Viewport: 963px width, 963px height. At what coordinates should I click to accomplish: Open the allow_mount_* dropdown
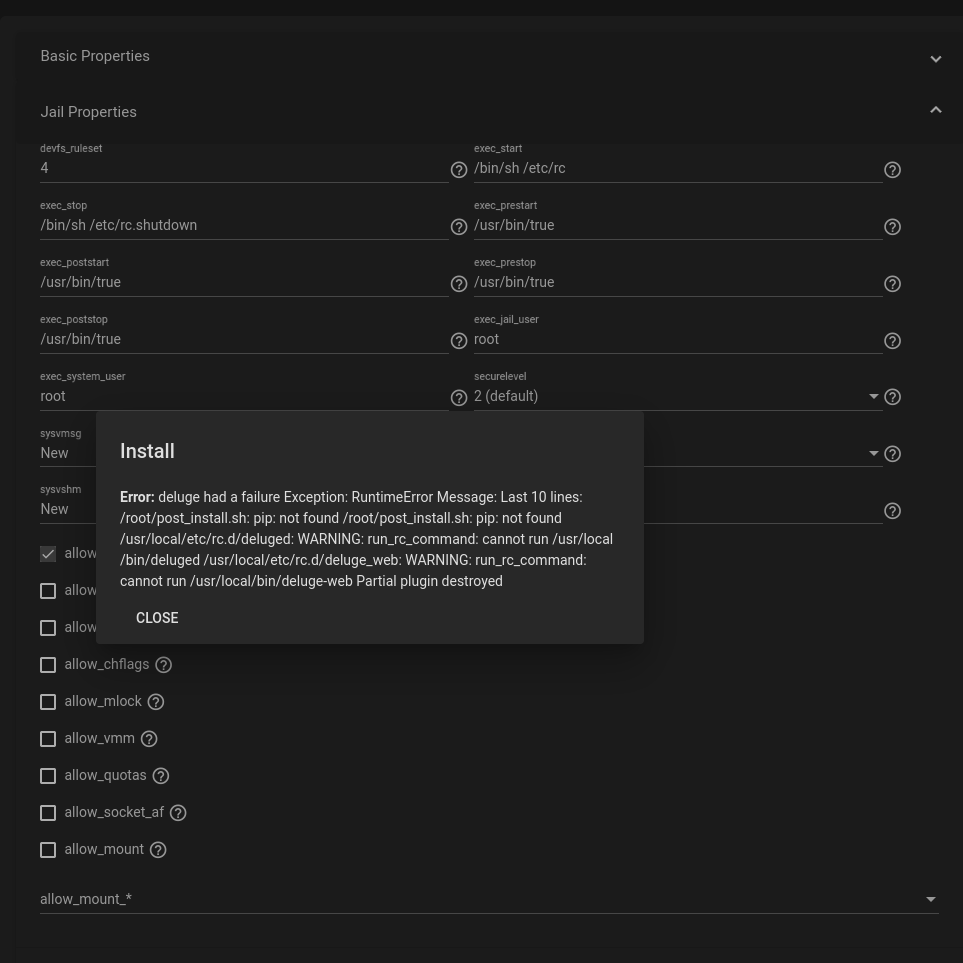click(x=489, y=899)
